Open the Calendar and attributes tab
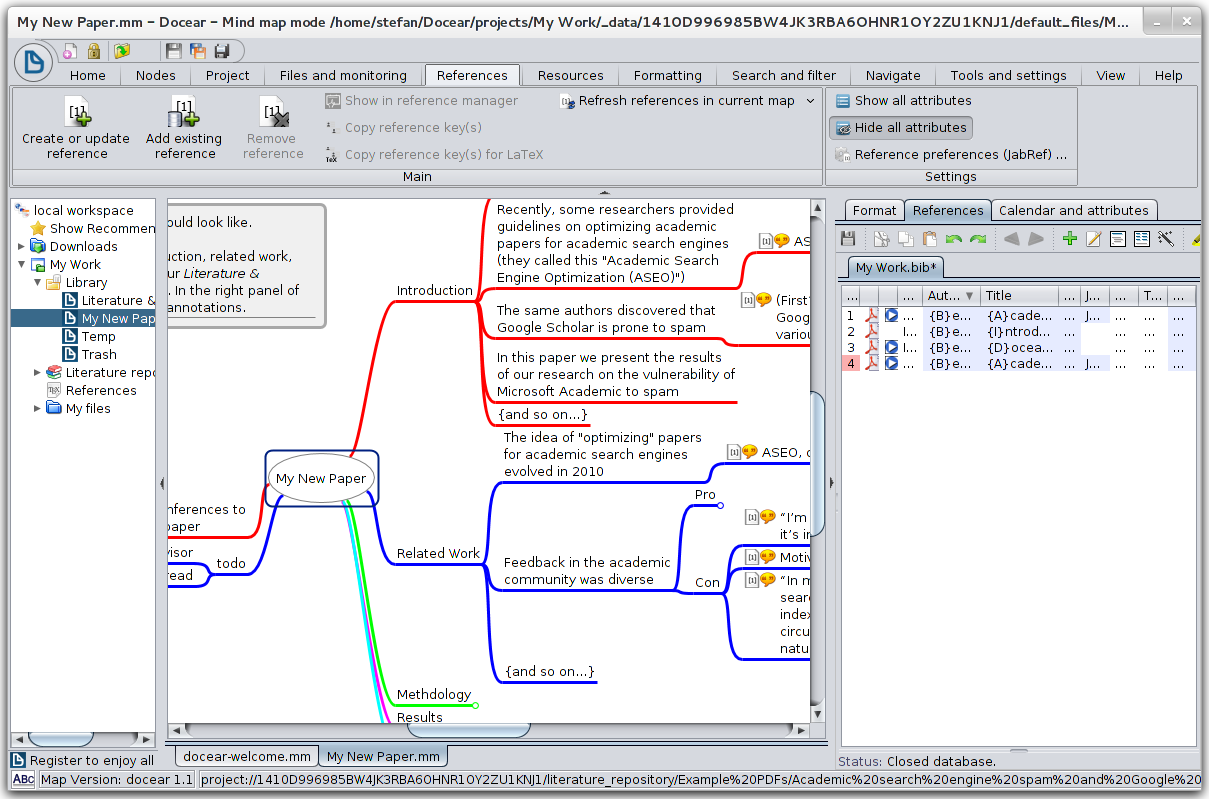 [1073, 210]
